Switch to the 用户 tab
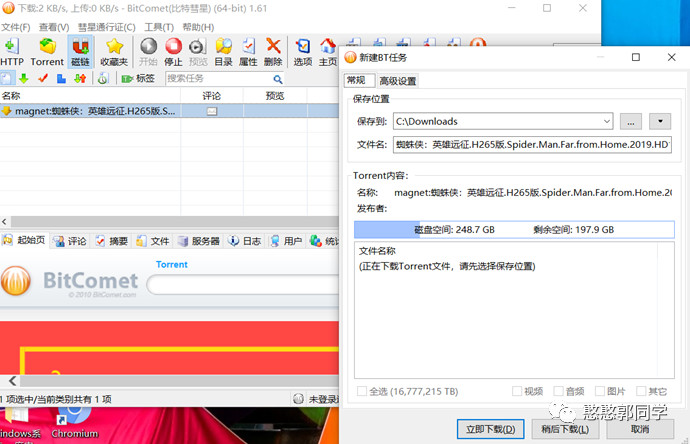The image size is (690, 444). click(x=286, y=241)
